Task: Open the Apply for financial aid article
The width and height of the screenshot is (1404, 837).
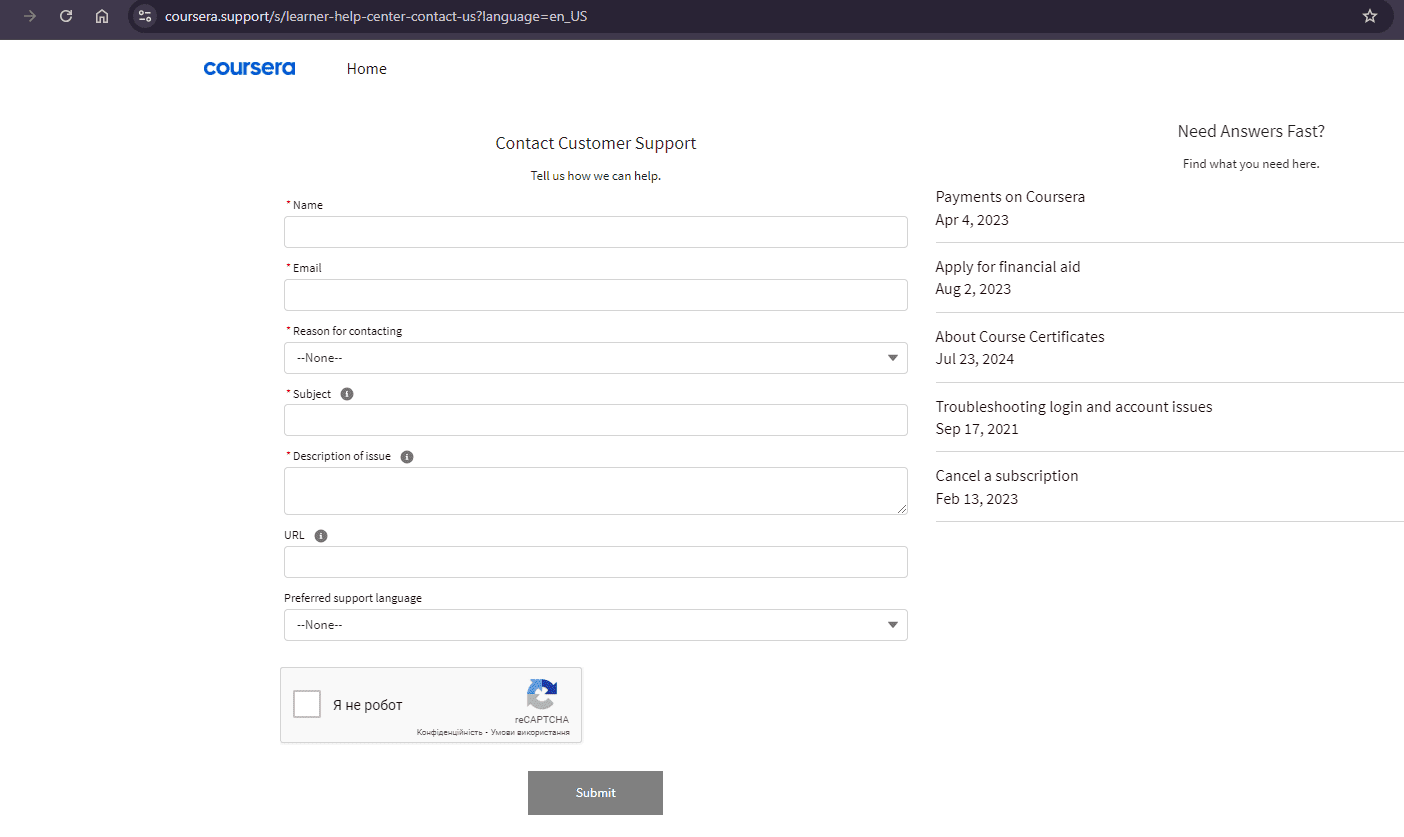Action: click(1008, 267)
